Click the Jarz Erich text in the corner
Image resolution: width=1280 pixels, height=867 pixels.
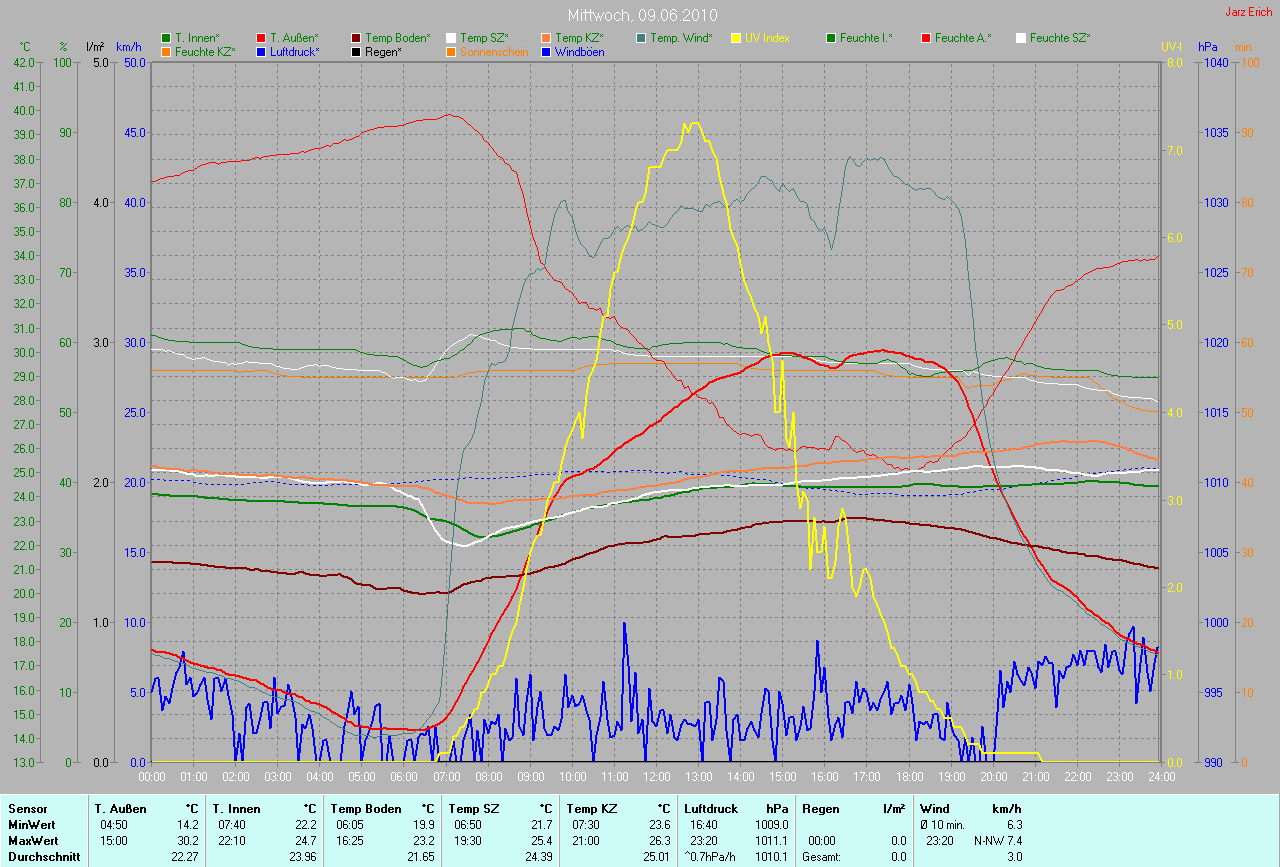1249,12
